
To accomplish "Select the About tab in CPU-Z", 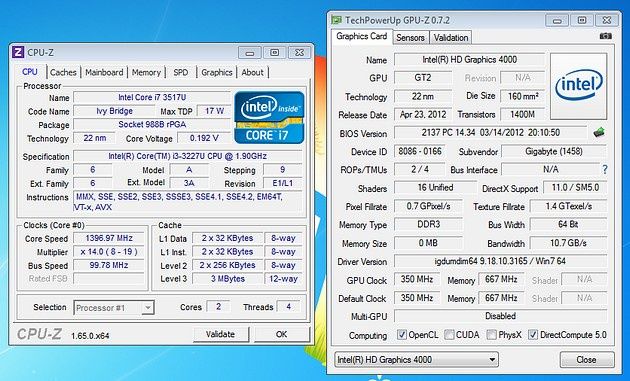I will click(252, 72).
